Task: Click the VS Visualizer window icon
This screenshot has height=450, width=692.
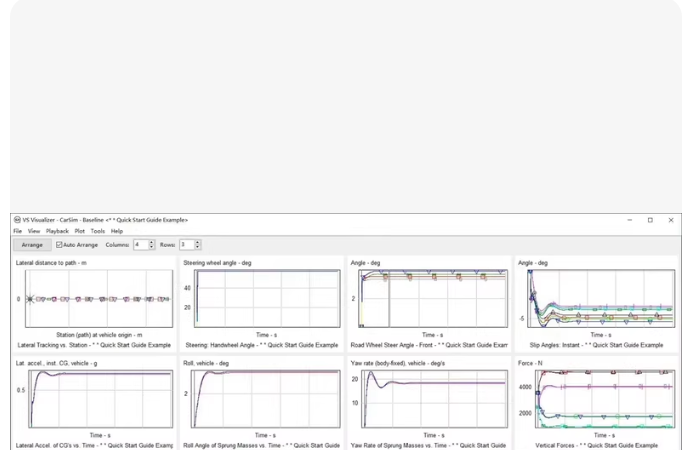Action: (x=17, y=220)
